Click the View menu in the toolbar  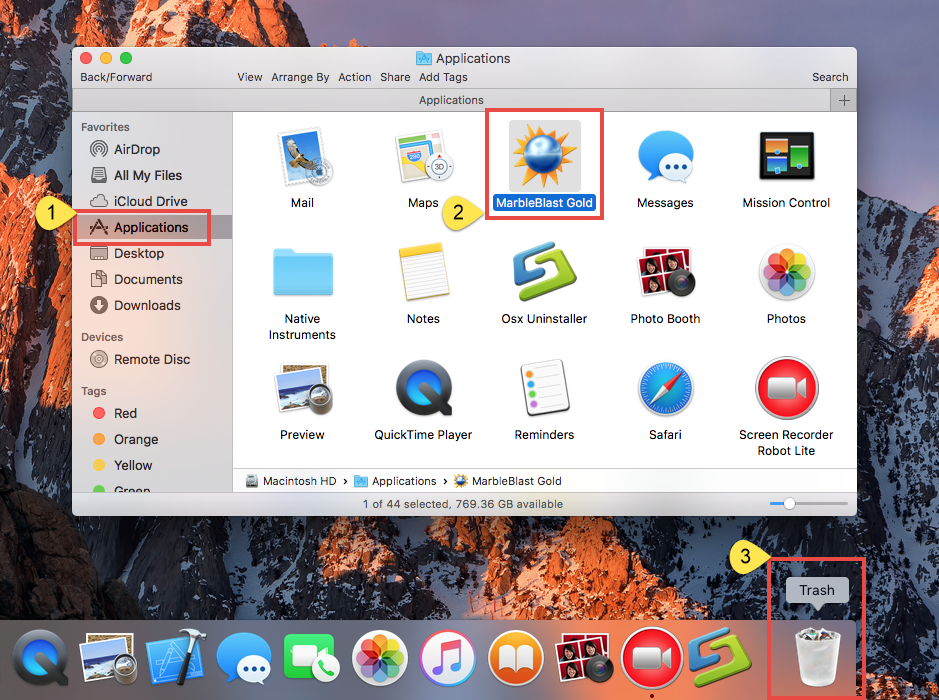(249, 76)
